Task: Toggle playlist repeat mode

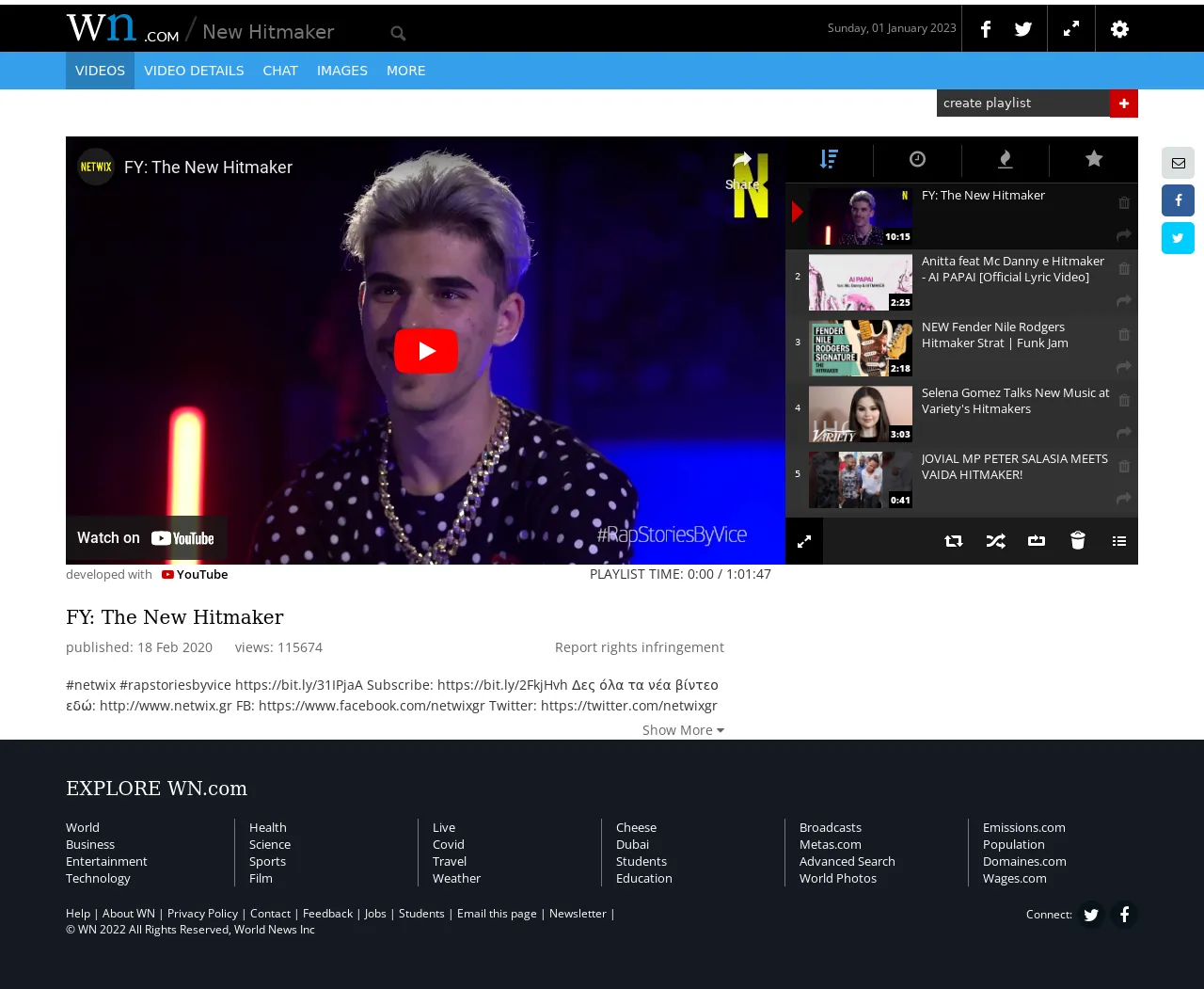Action: click(x=954, y=541)
